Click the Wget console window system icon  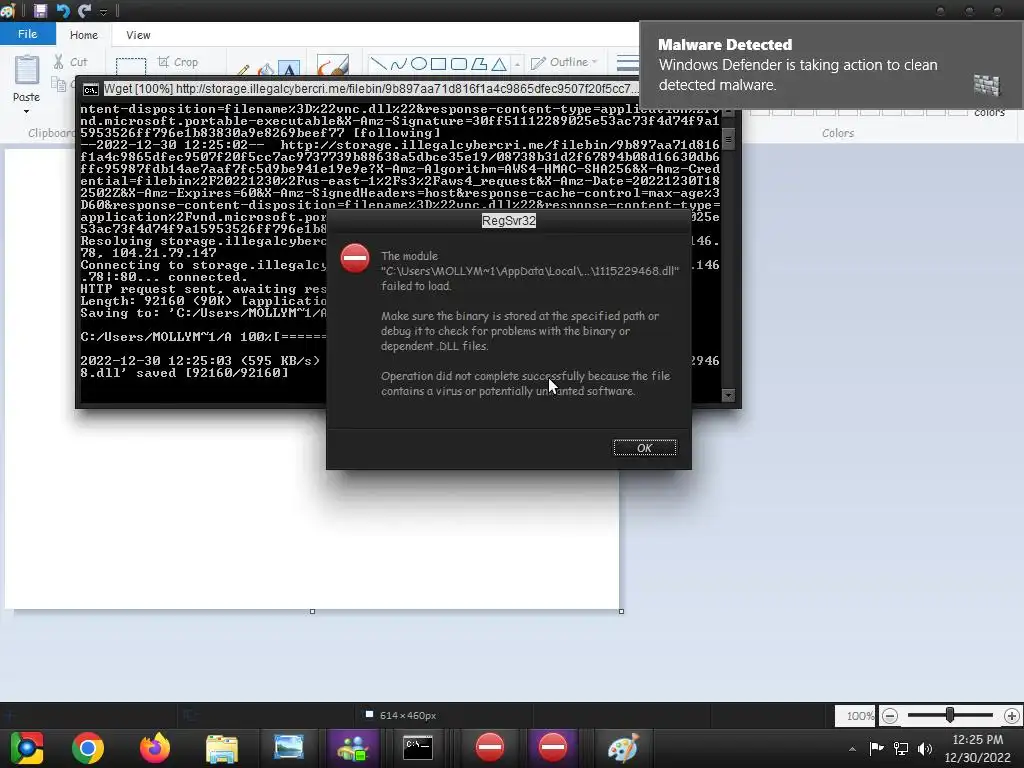[x=91, y=89]
